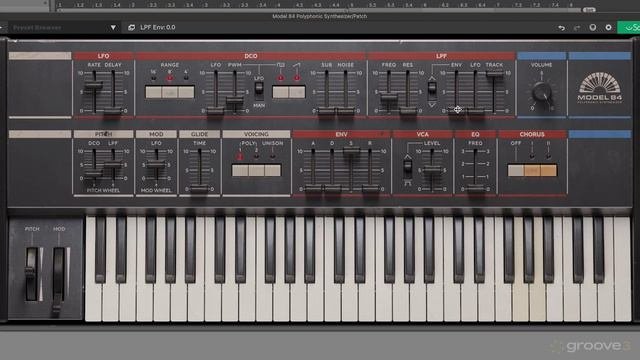Click the undo arrow icon in plugin header
Screen dimensions: 640x360
pyautogui.click(x=562, y=28)
